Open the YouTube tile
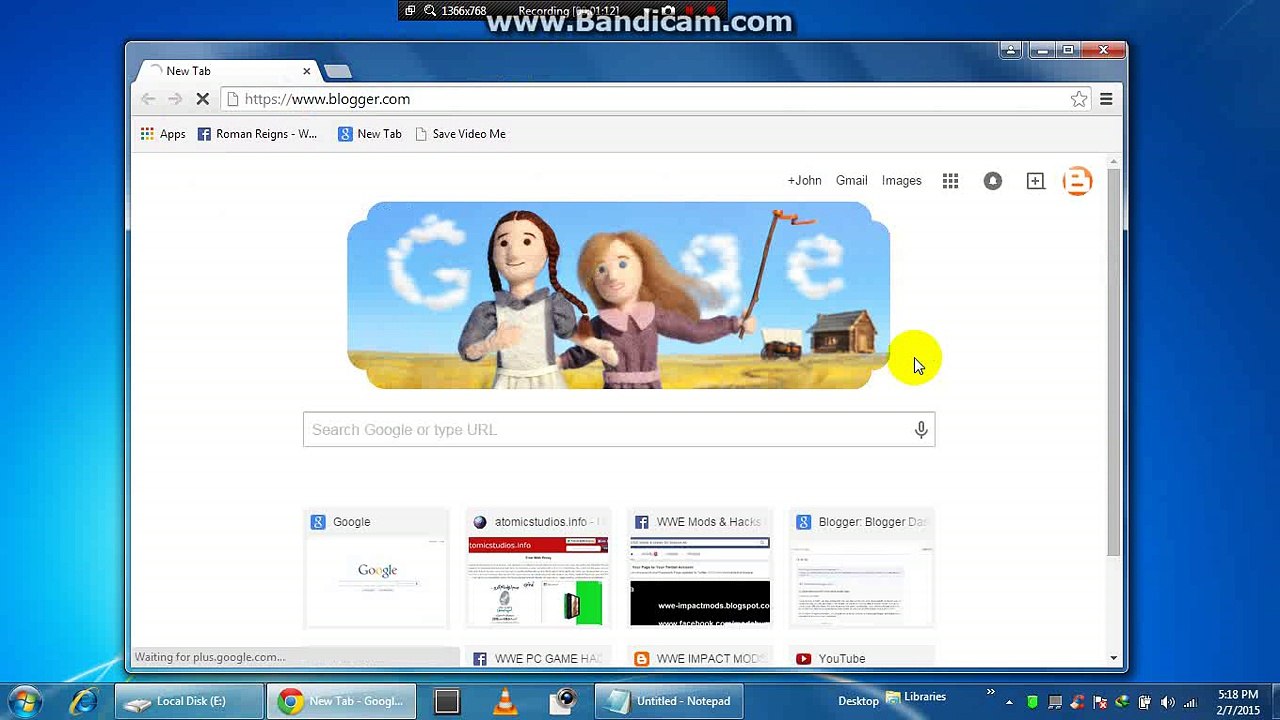 862,658
